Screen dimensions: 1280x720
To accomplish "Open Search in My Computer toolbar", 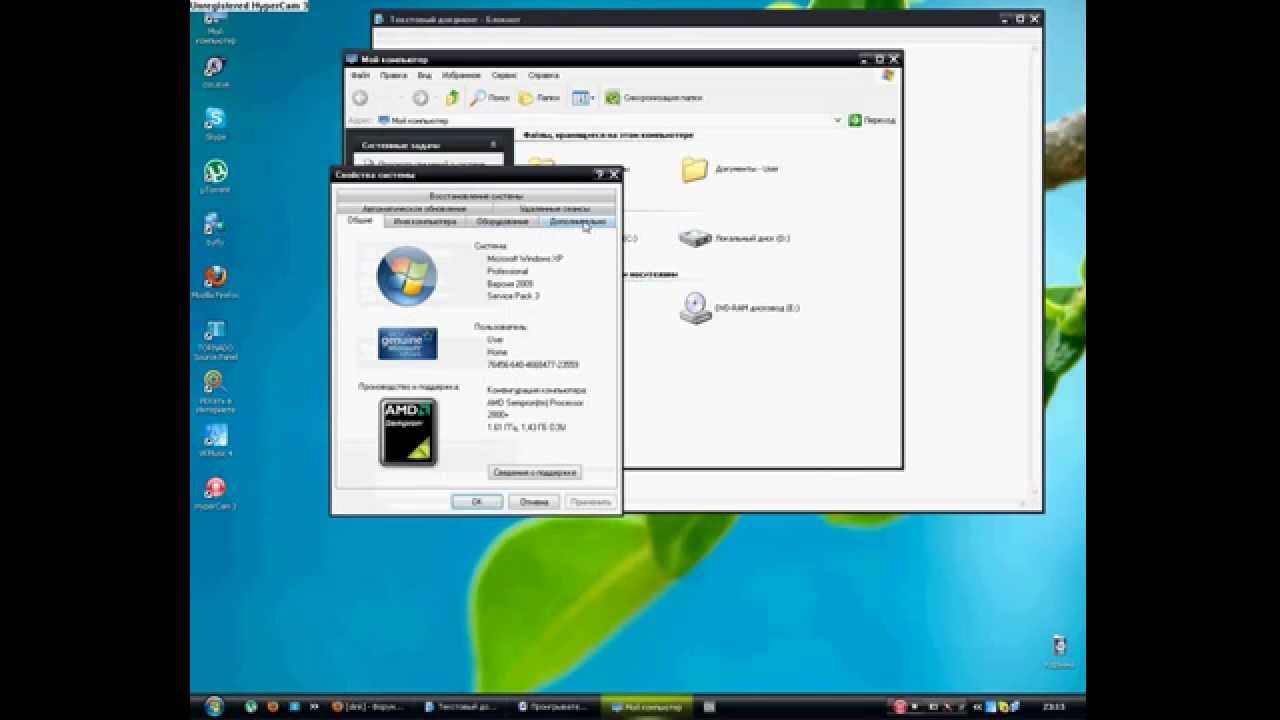I will (491, 98).
